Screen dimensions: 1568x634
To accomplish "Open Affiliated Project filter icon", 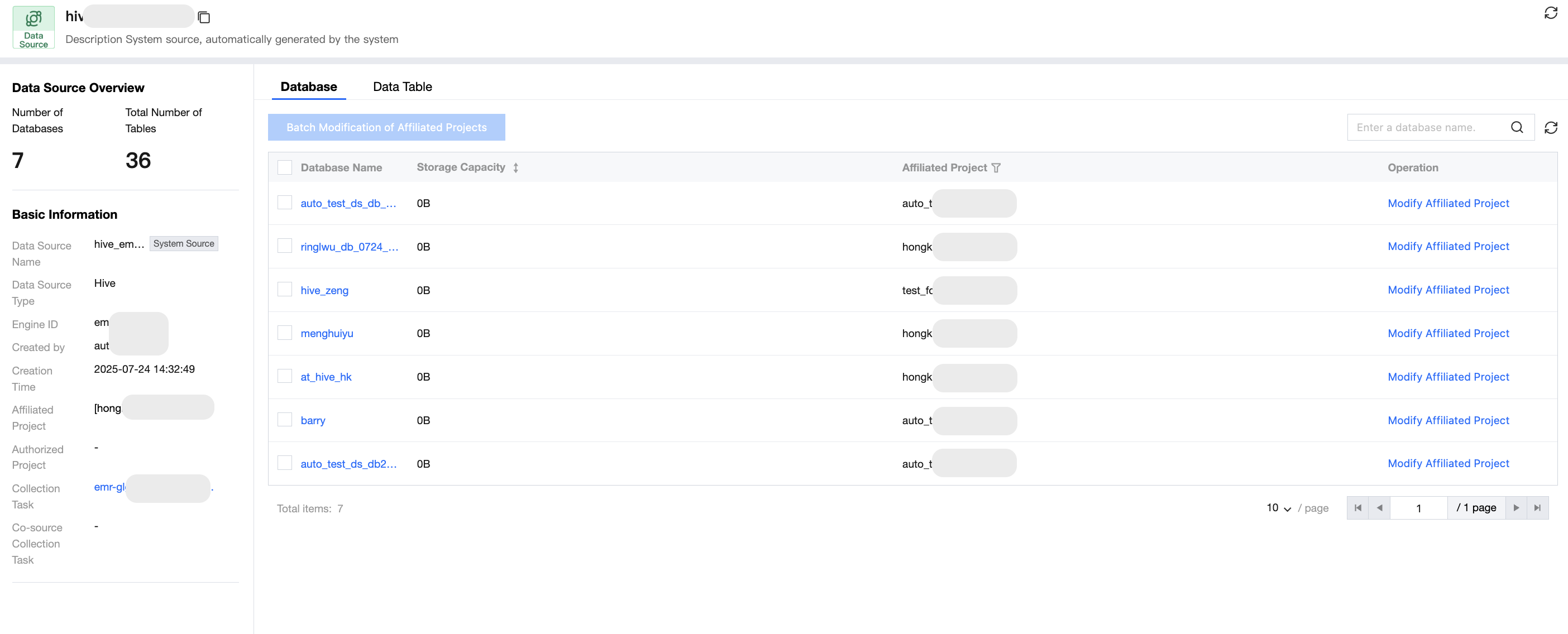I will (996, 167).
